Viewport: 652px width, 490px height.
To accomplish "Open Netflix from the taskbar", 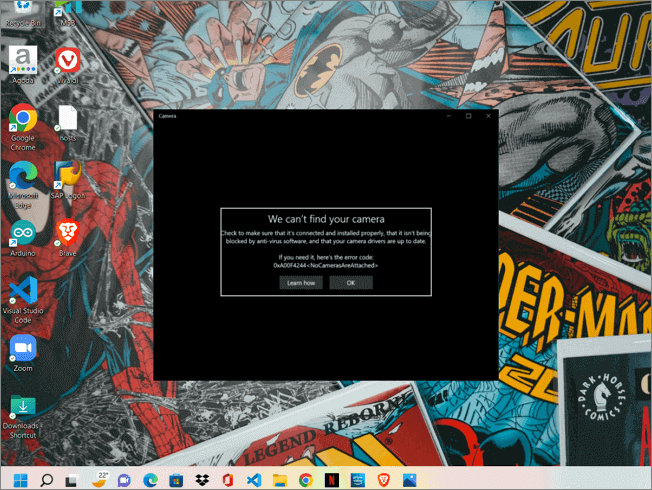I will 331,480.
